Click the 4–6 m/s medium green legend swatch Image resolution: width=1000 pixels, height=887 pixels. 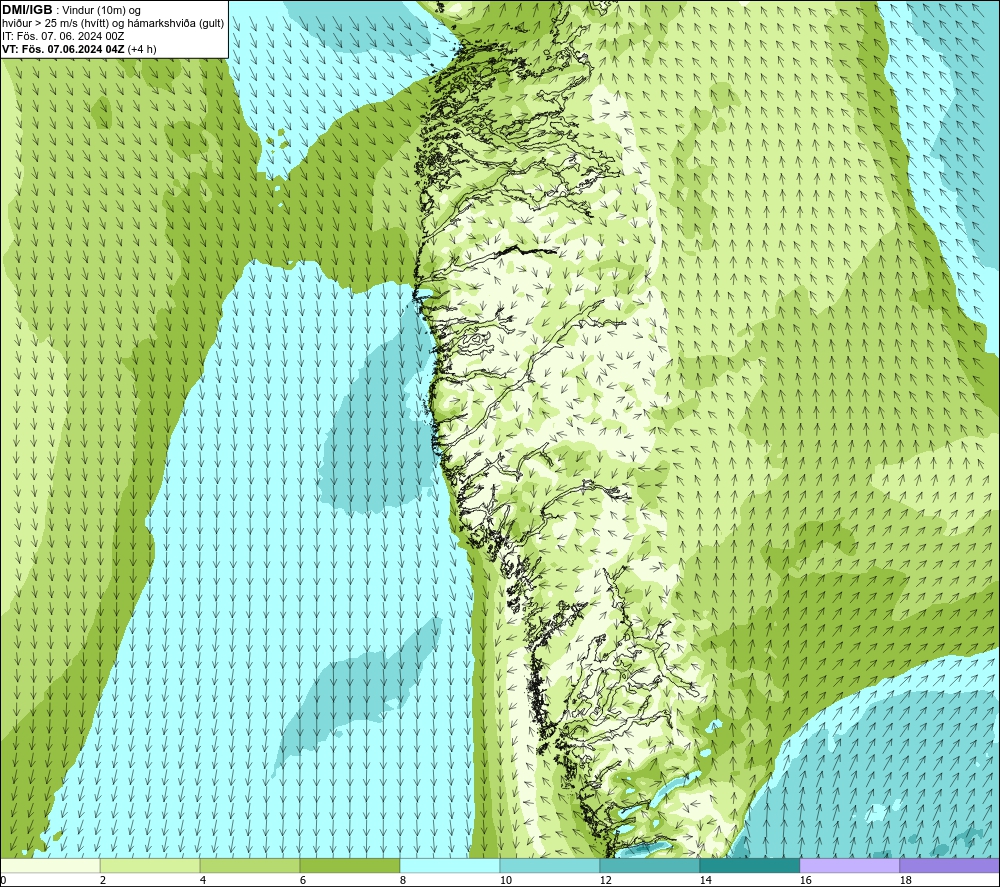click(x=250, y=866)
